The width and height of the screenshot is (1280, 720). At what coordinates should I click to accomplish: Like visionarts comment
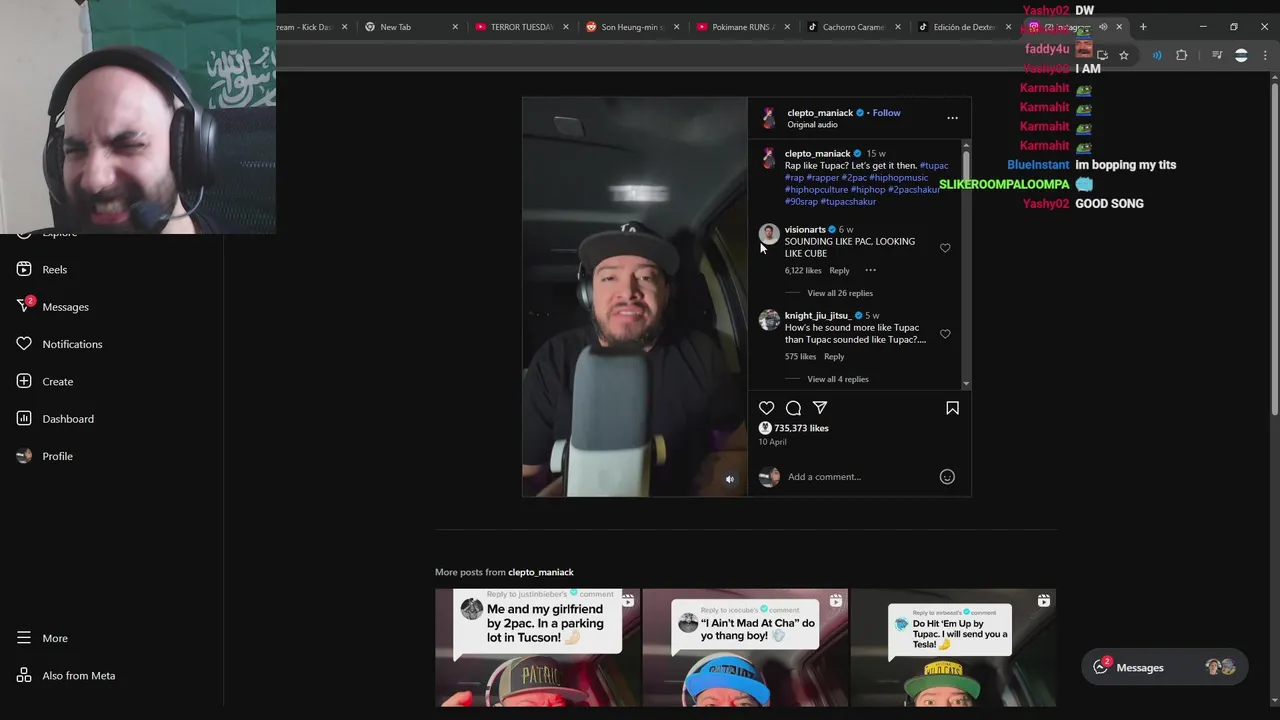pos(945,247)
